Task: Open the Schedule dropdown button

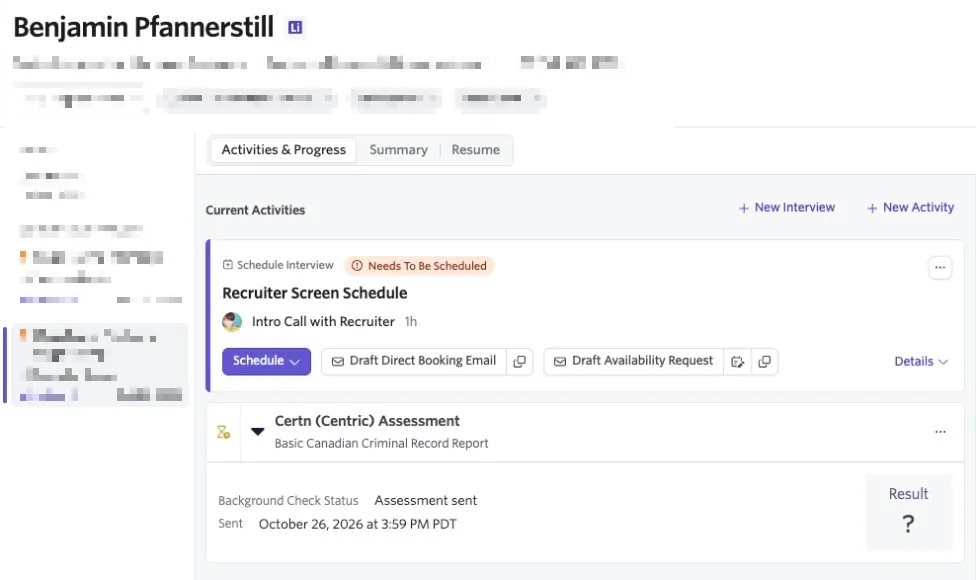Action: pos(266,361)
